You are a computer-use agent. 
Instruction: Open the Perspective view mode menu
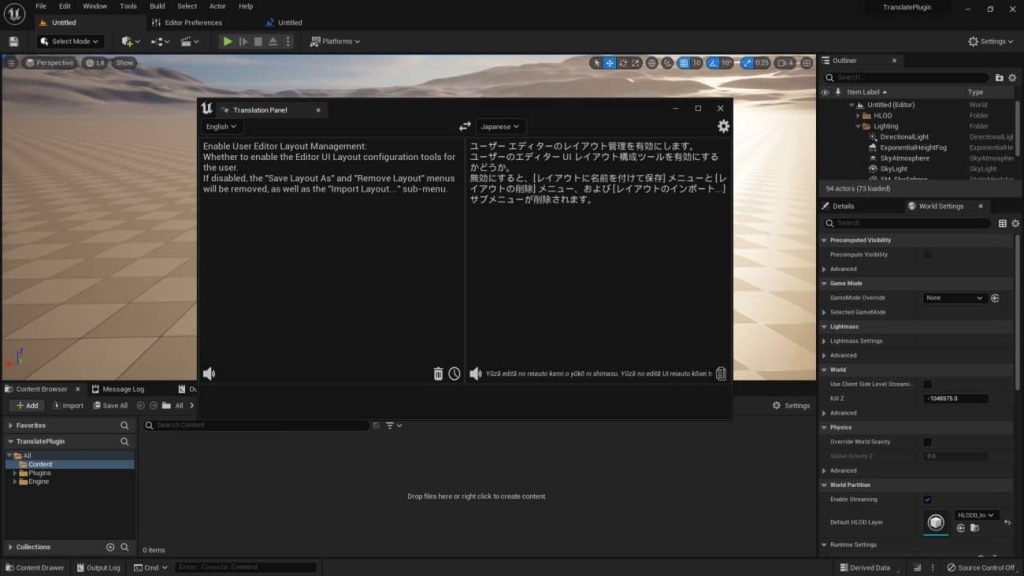[x=50, y=63]
